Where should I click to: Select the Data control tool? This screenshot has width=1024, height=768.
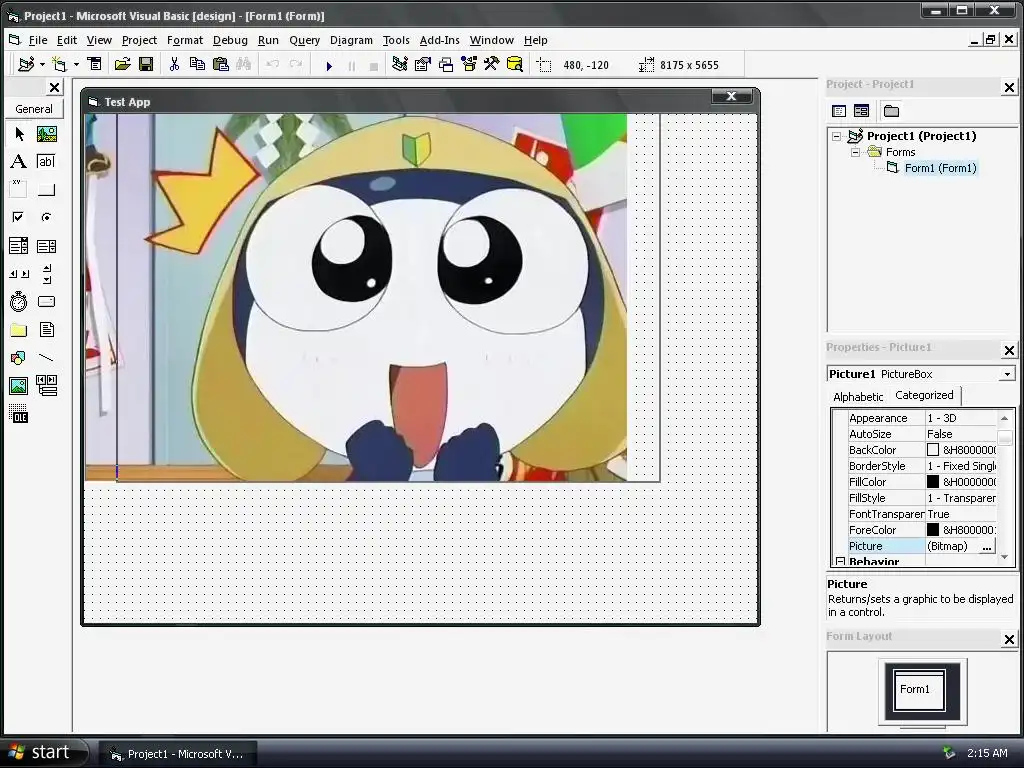[x=46, y=386]
